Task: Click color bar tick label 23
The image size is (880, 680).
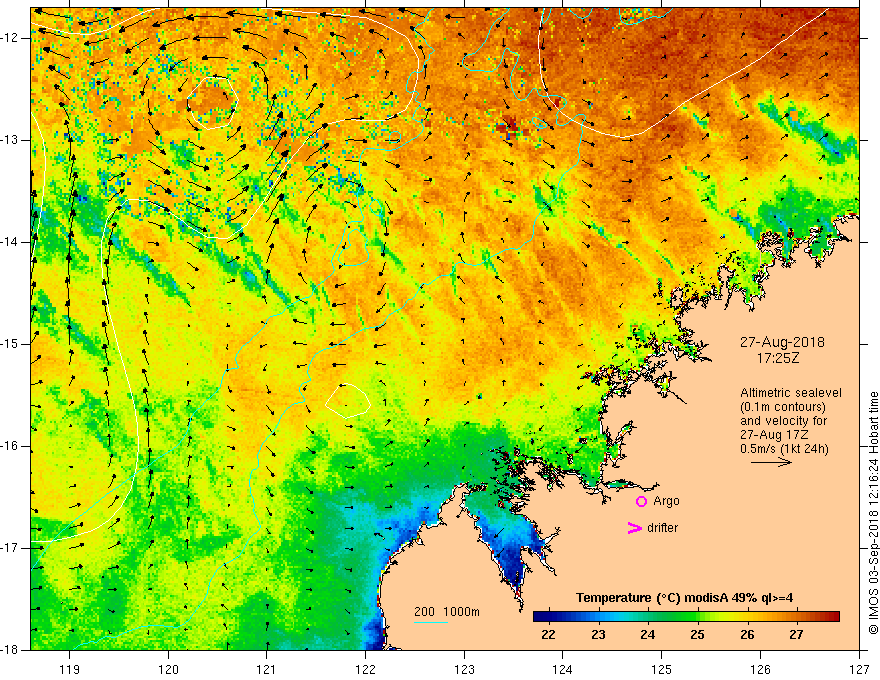Action: coord(598,635)
